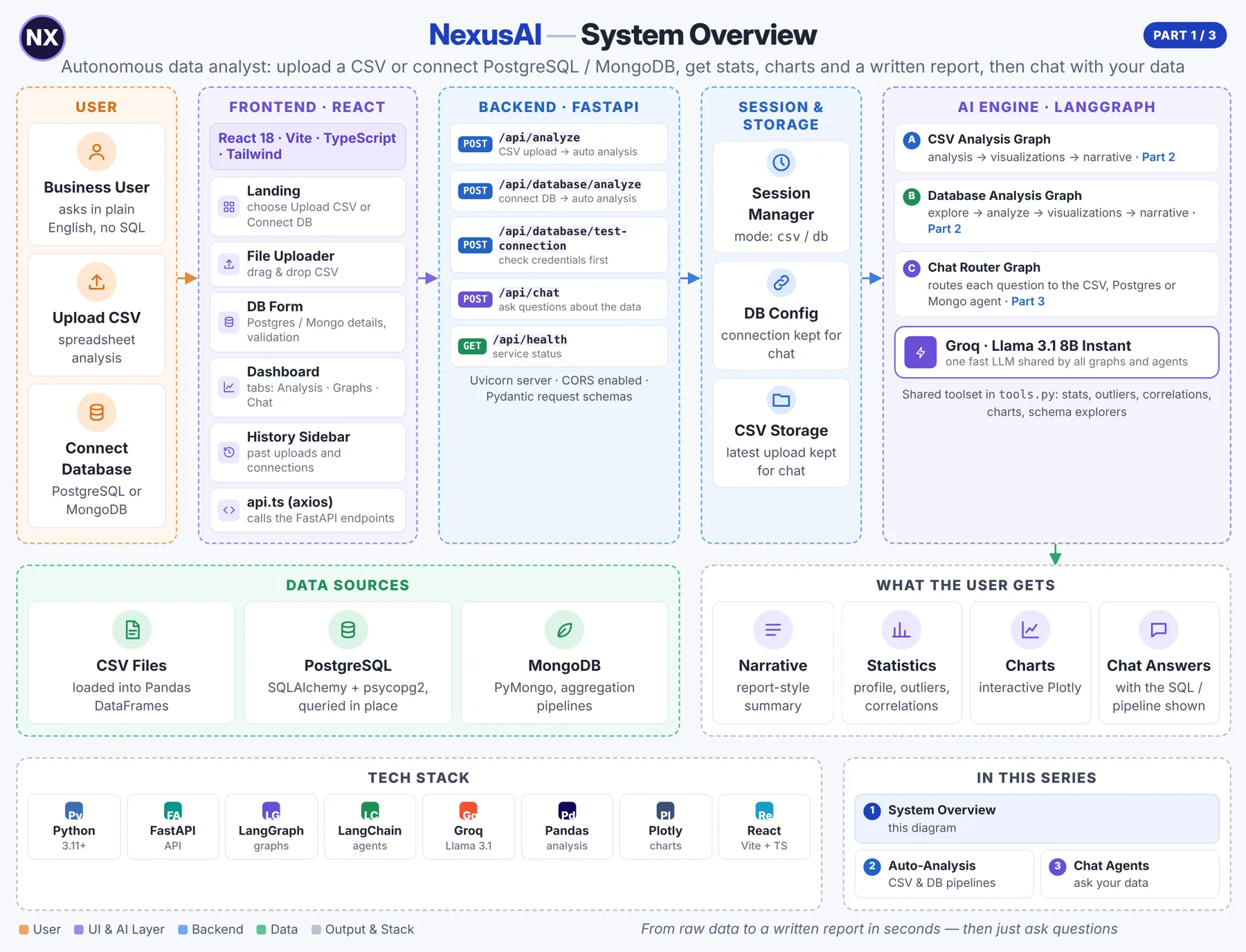Click the History Sidebar clock icon
Screen dimensions: 1246x952
(229, 452)
